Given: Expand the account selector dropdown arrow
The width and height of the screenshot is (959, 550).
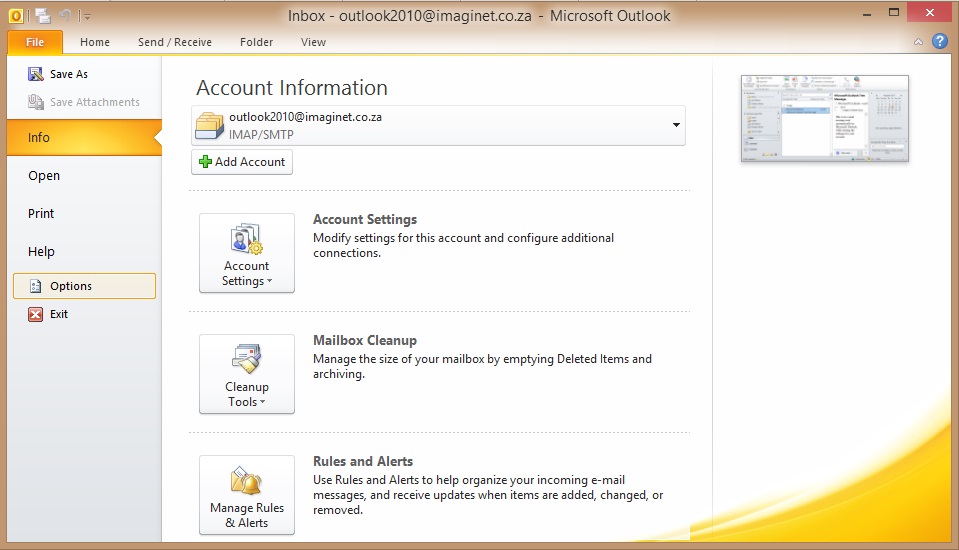Looking at the screenshot, I should [x=676, y=125].
